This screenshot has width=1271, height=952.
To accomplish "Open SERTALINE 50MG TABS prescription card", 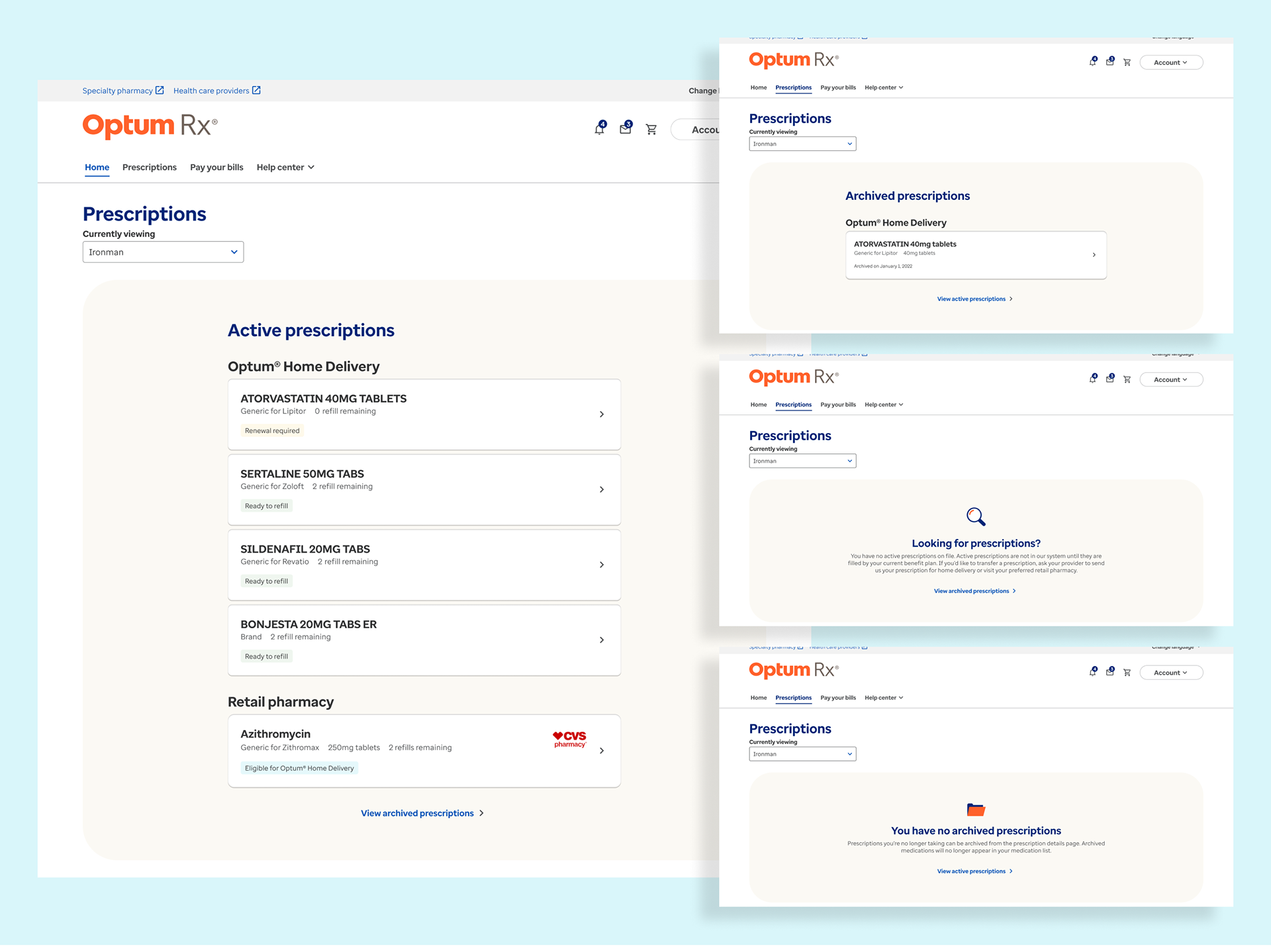I will [x=424, y=490].
